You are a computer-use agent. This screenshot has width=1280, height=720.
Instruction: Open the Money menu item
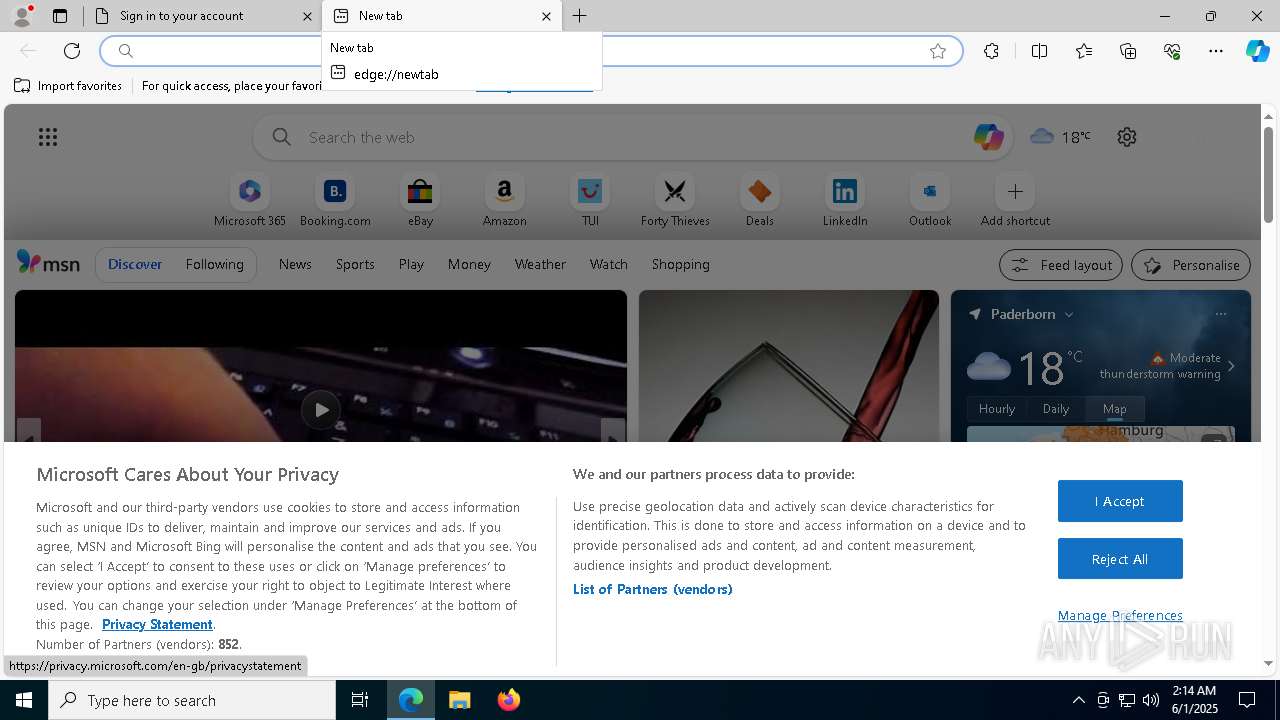(x=469, y=264)
